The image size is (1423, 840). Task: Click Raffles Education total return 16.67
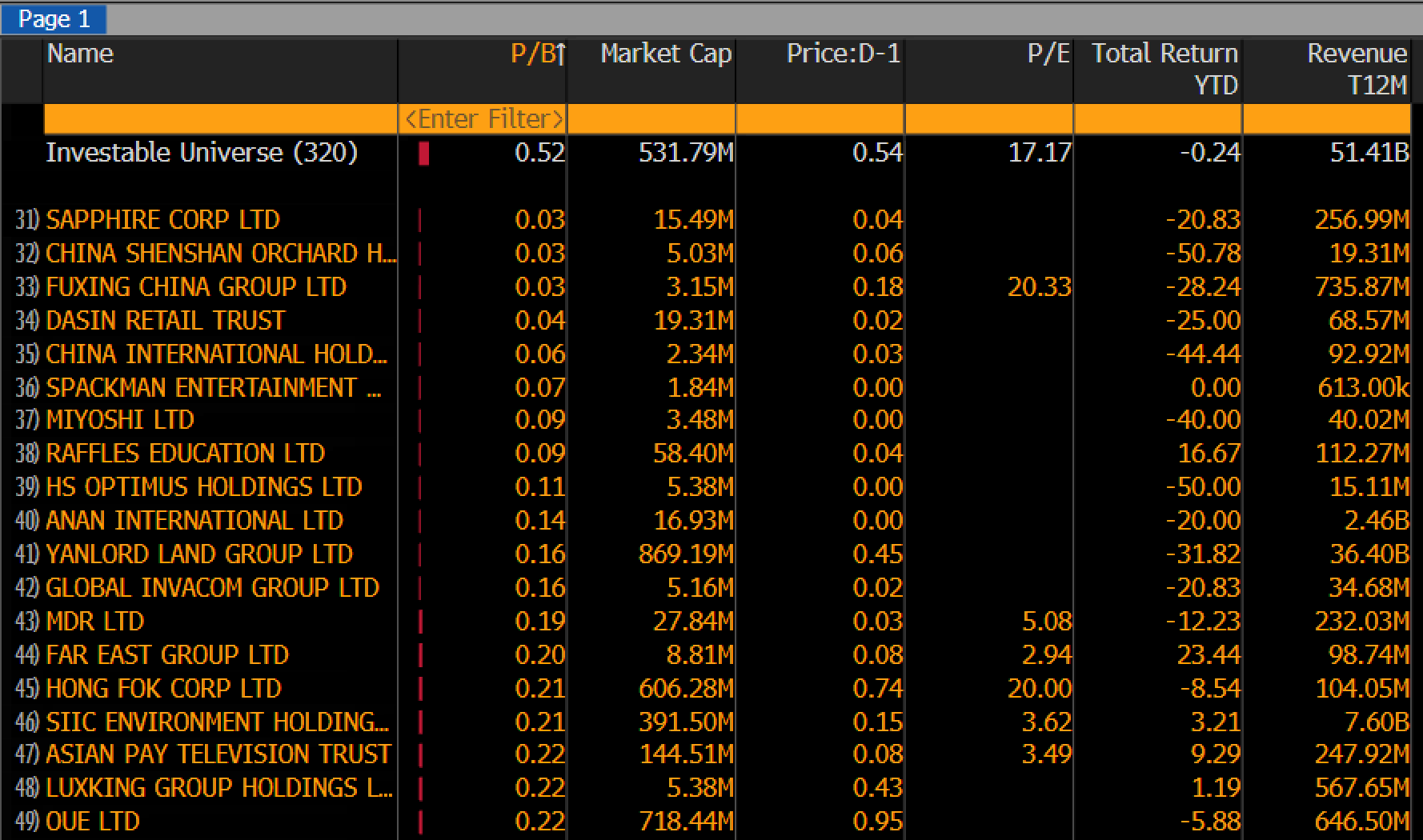click(x=1209, y=453)
